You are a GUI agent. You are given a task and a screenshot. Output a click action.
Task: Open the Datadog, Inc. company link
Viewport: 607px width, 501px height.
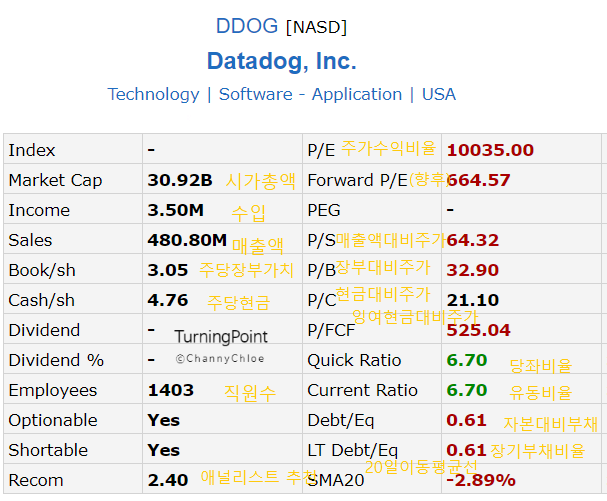coord(281,61)
